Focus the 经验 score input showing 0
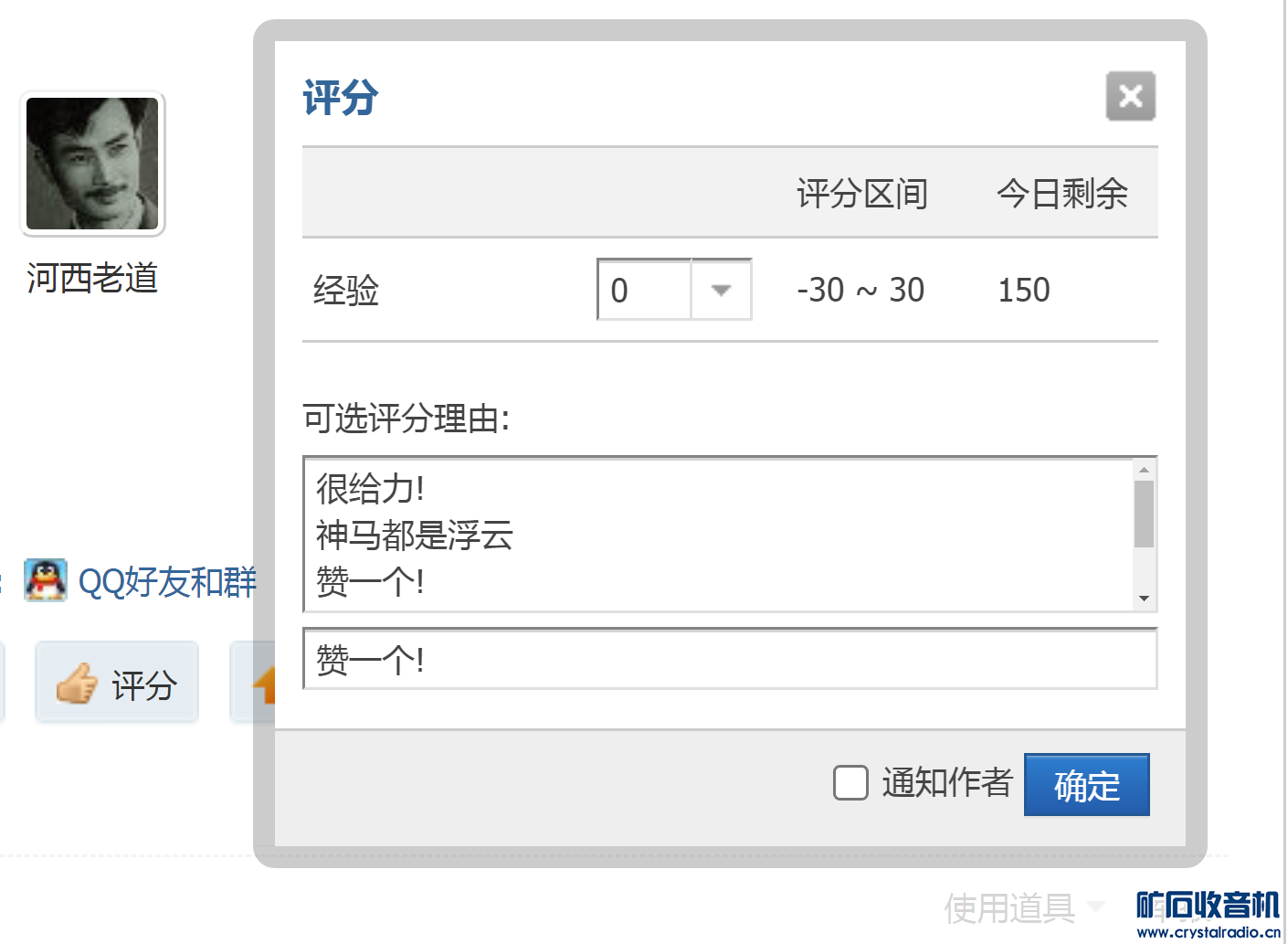The width and height of the screenshot is (1288, 944). pos(643,291)
